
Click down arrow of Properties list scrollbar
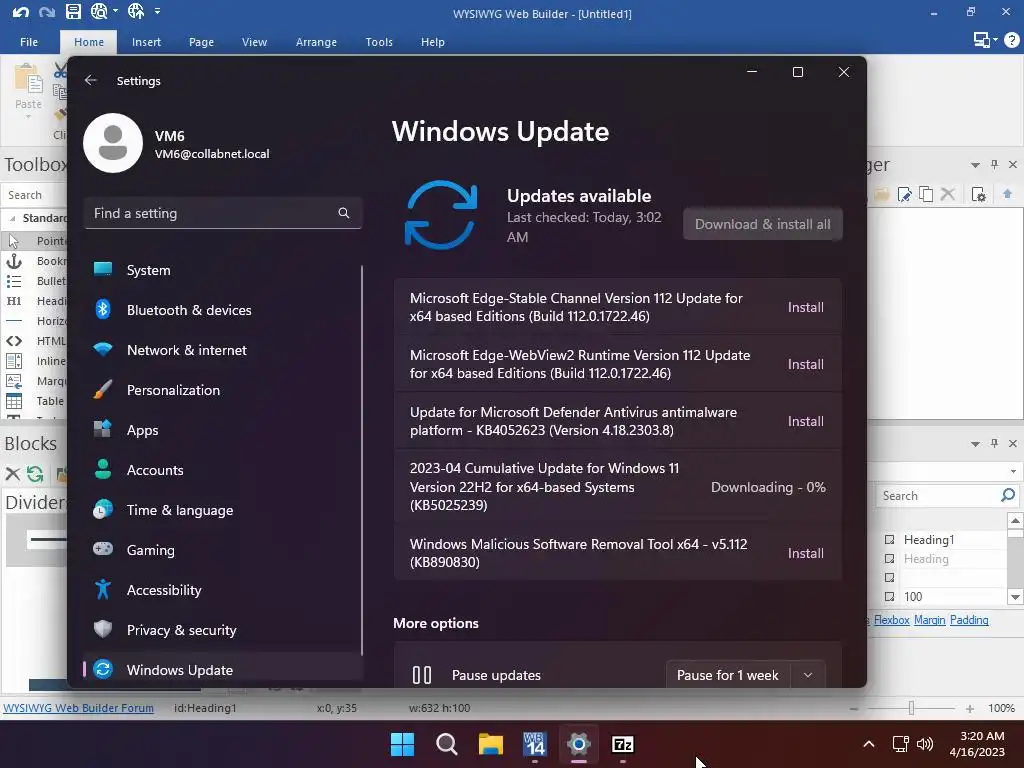point(1015,597)
